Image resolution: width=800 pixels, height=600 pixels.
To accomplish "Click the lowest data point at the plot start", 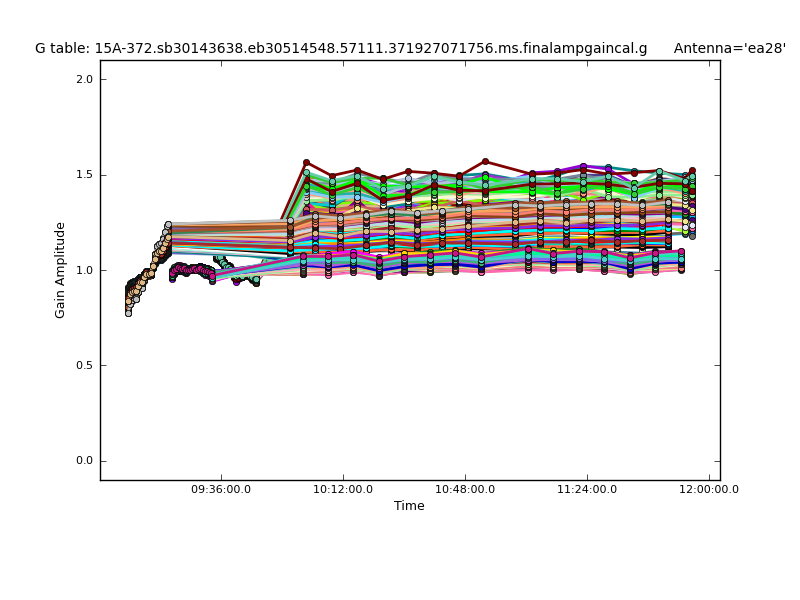I will coord(128,312).
